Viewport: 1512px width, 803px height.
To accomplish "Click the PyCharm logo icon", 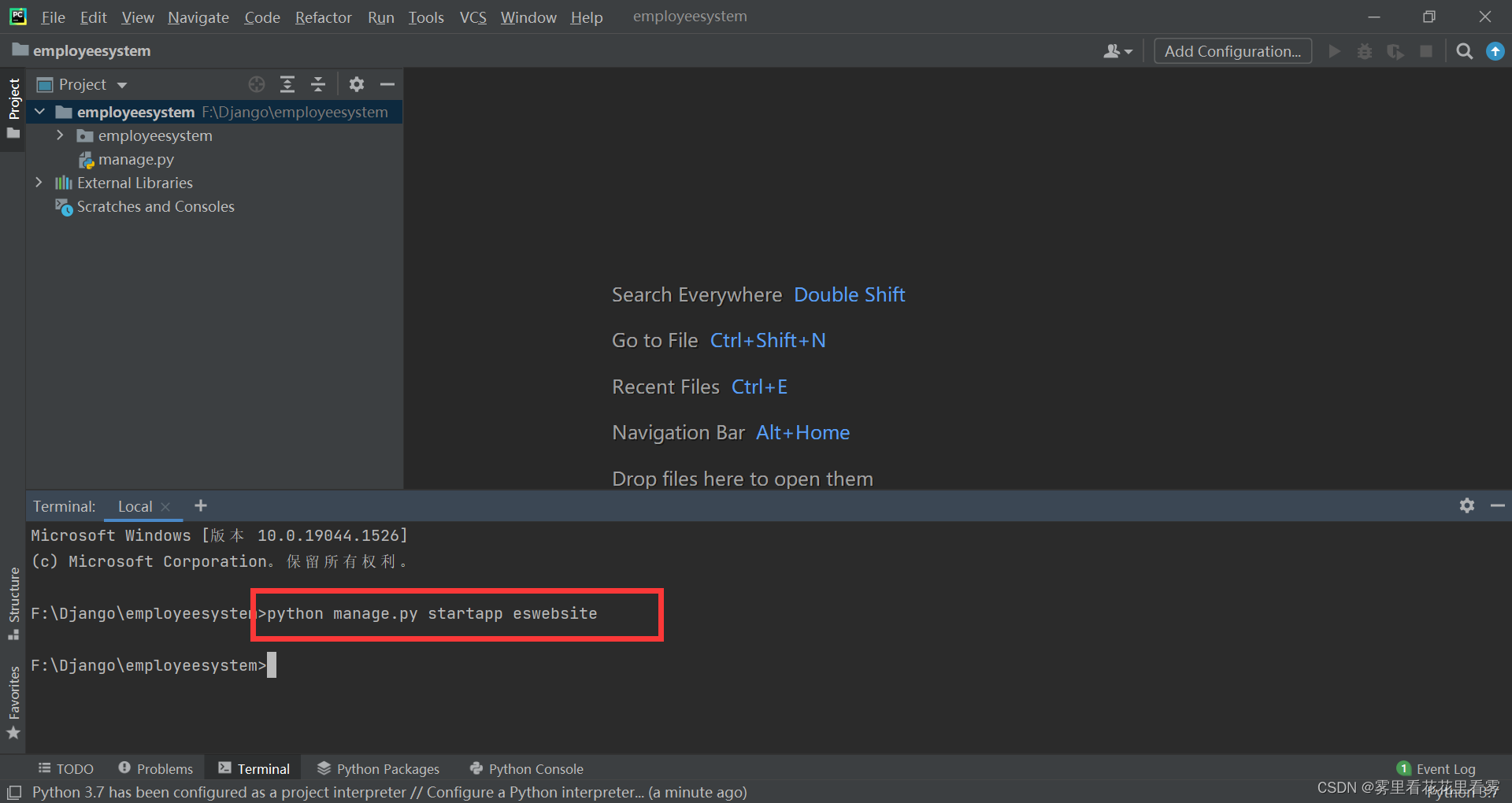I will pos(17,17).
